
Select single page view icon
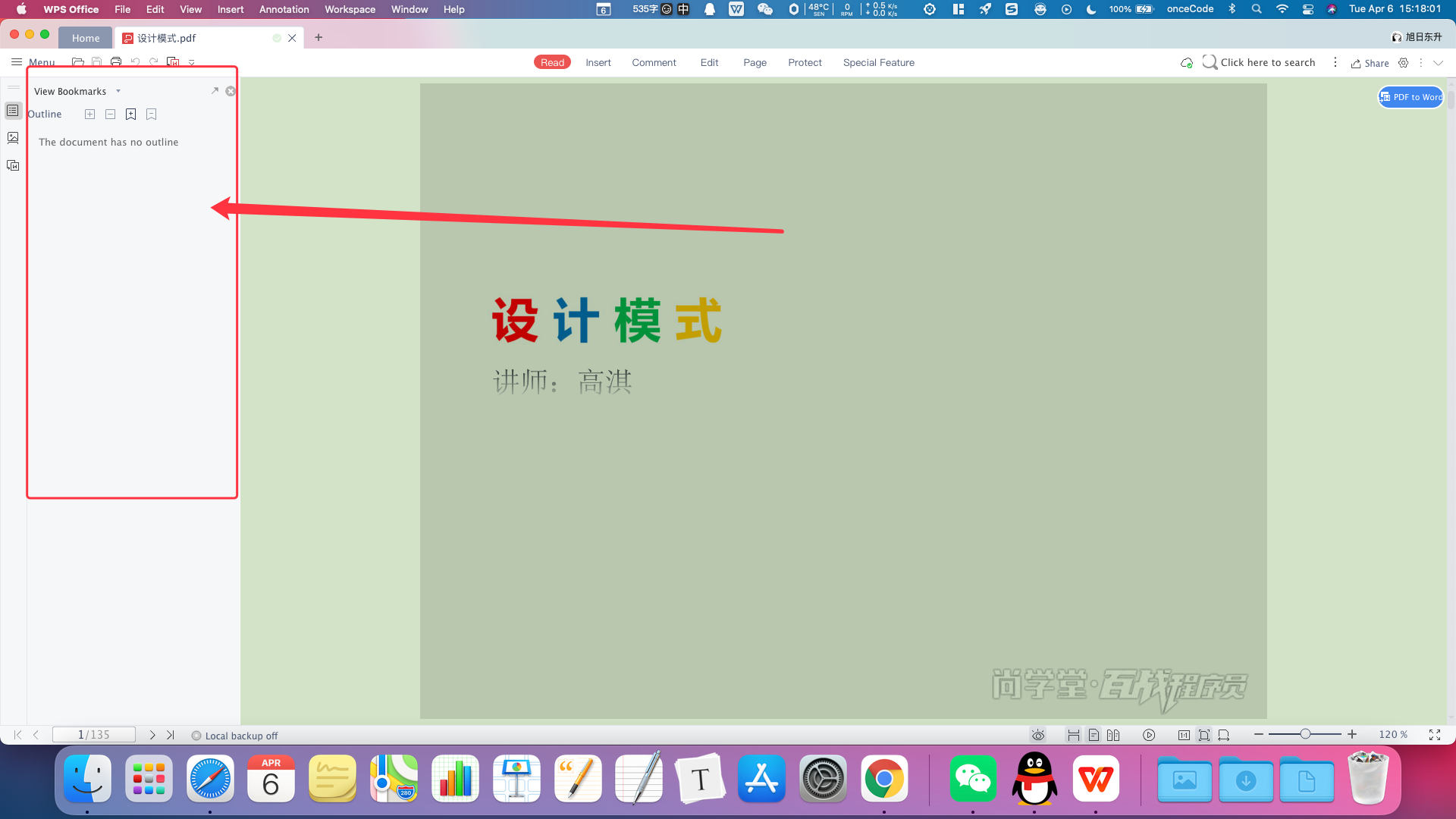pos(1094,735)
